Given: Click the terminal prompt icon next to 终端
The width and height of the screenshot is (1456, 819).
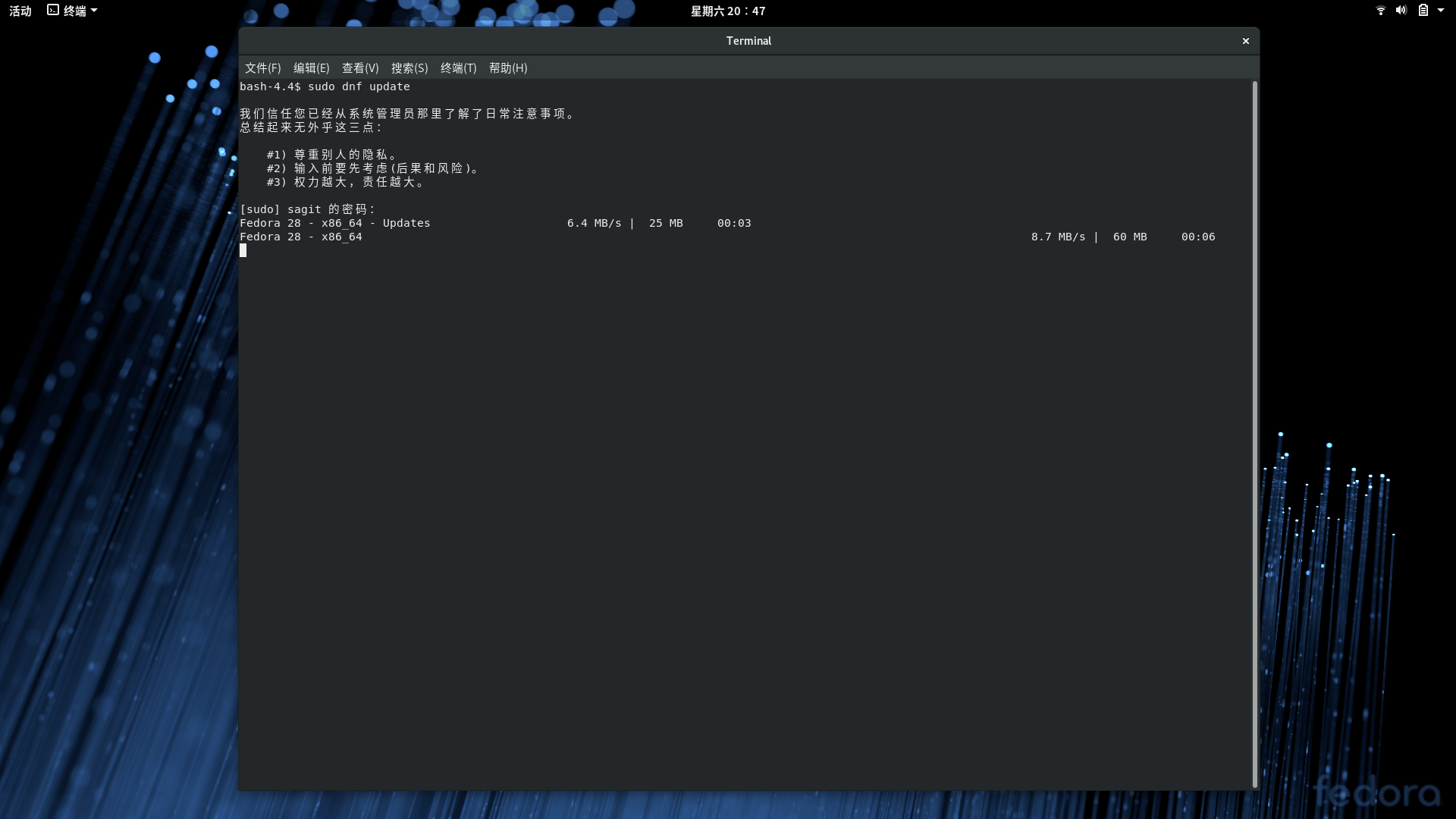Looking at the screenshot, I should 52,10.
